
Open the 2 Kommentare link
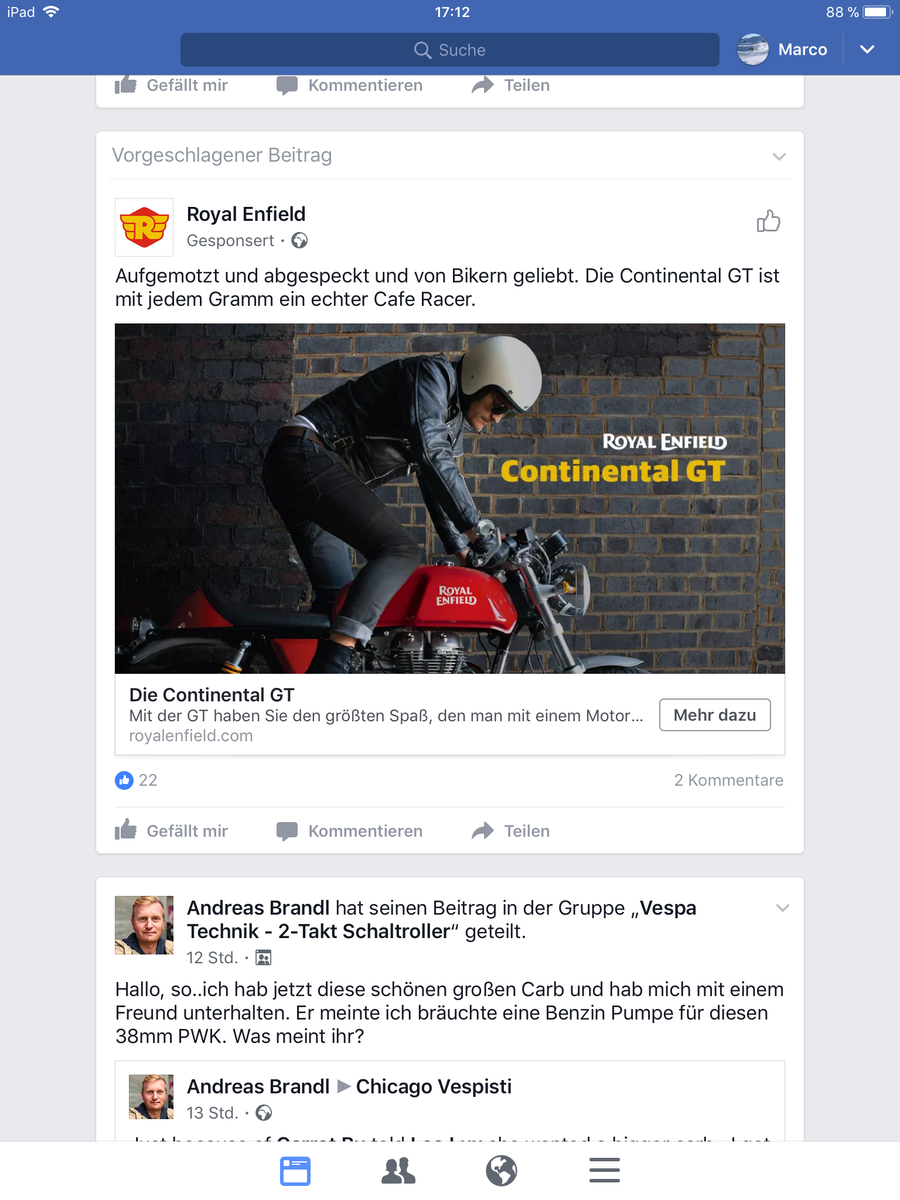tap(729, 780)
